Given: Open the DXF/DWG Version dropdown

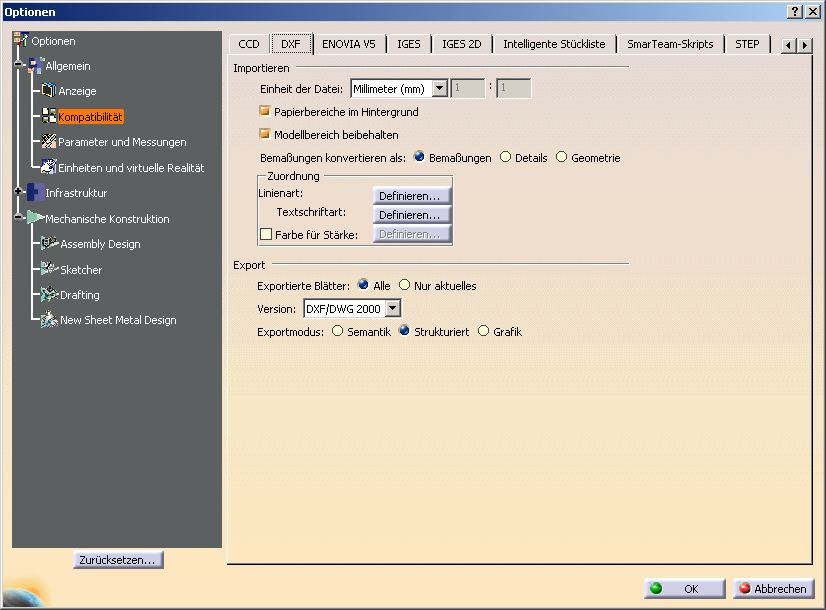Looking at the screenshot, I should (392, 308).
